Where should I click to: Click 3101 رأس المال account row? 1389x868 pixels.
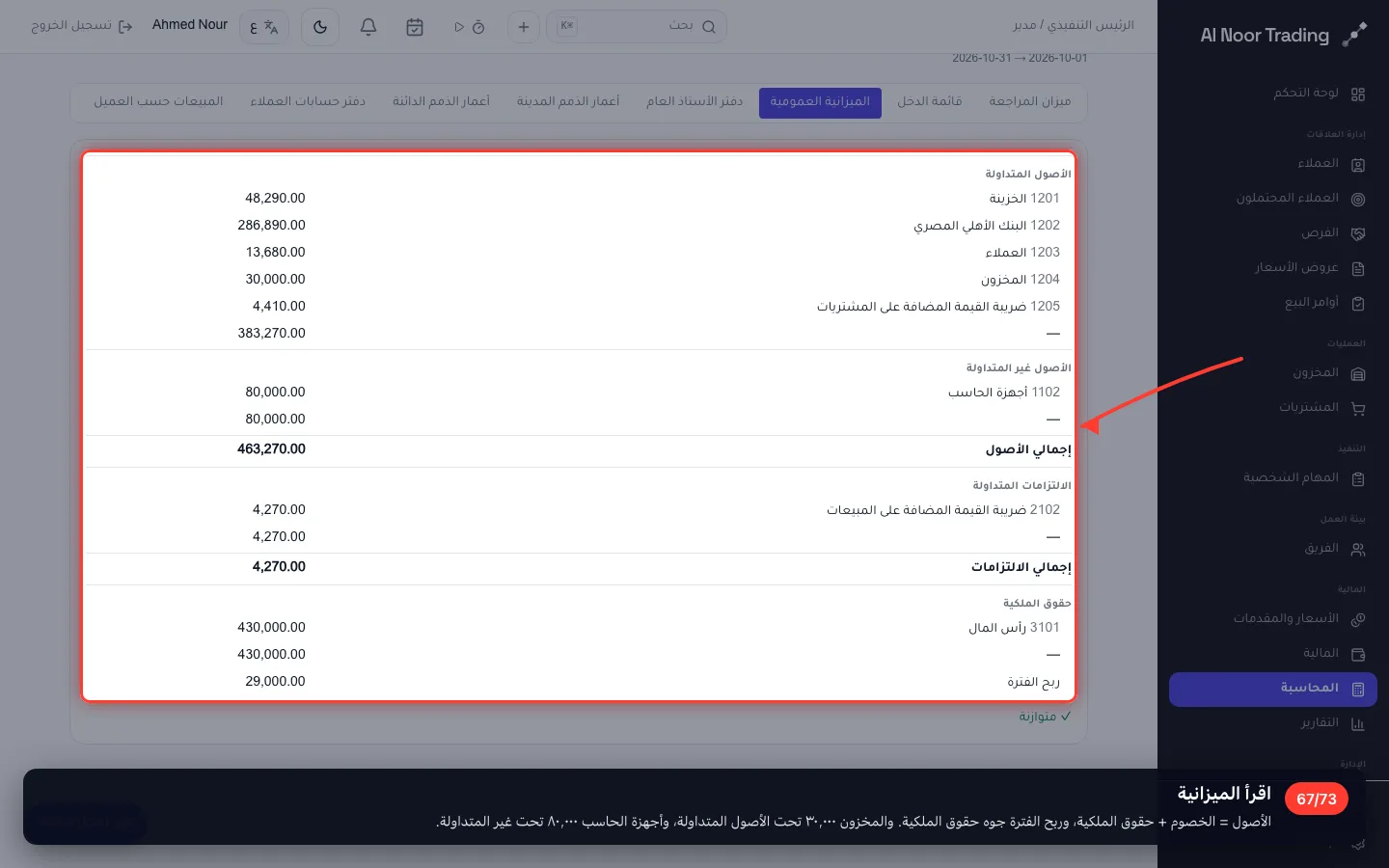click(x=579, y=628)
